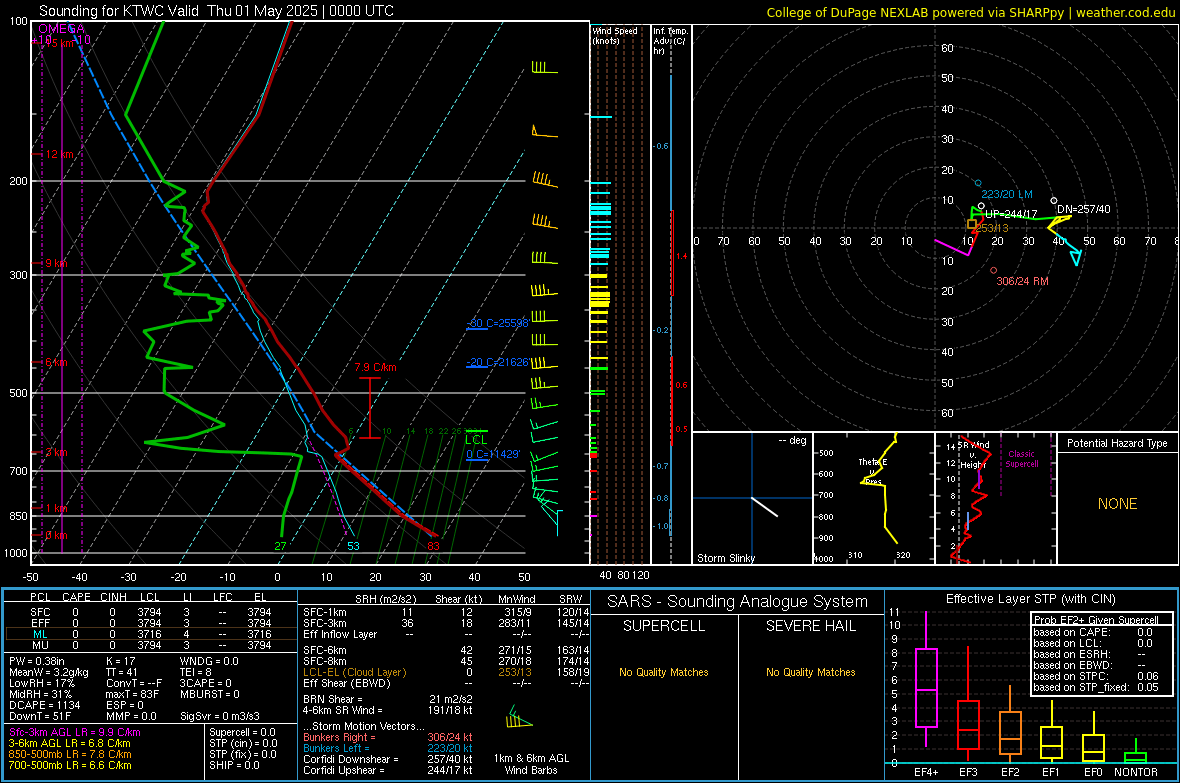Click the magenta 'Classic Supercell' label
The width and height of the screenshot is (1180, 783).
point(1021,459)
